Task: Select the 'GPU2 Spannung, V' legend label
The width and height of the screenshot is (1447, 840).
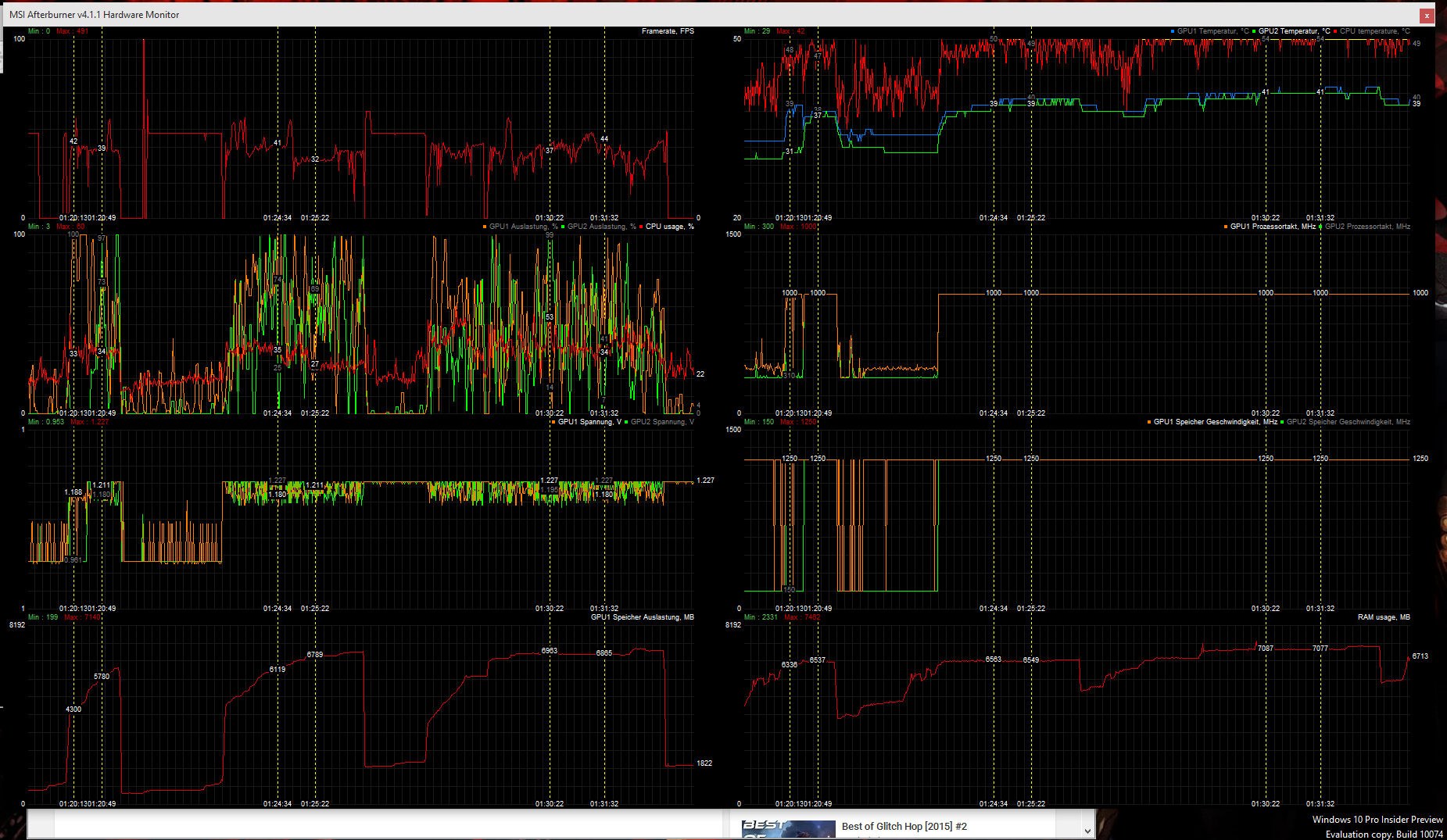Action: tap(663, 422)
